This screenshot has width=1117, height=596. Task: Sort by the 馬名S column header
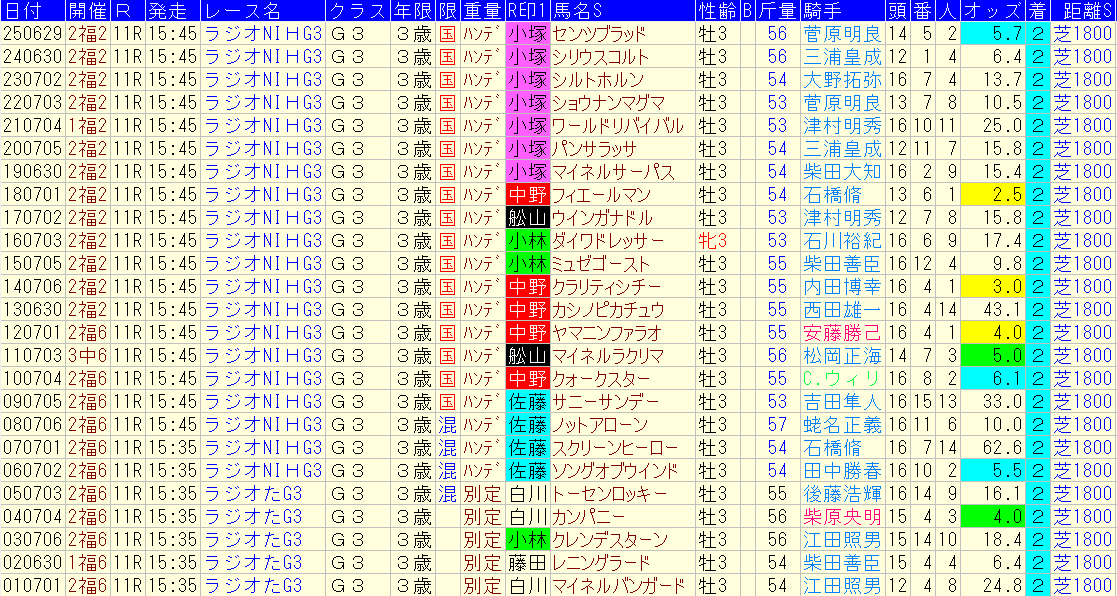(x=623, y=10)
